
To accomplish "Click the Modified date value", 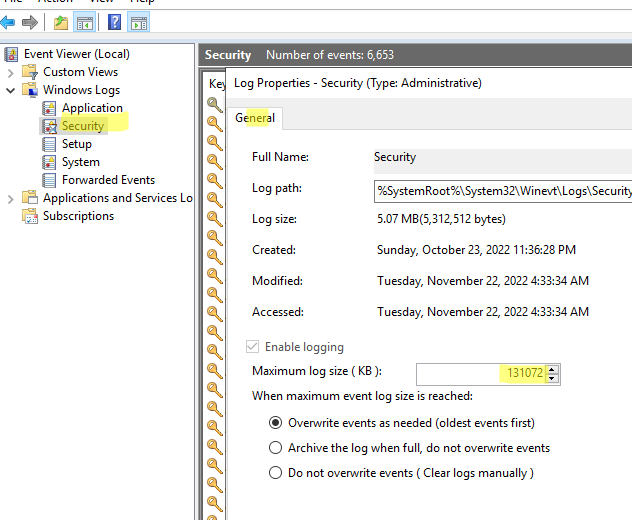I will [483, 281].
